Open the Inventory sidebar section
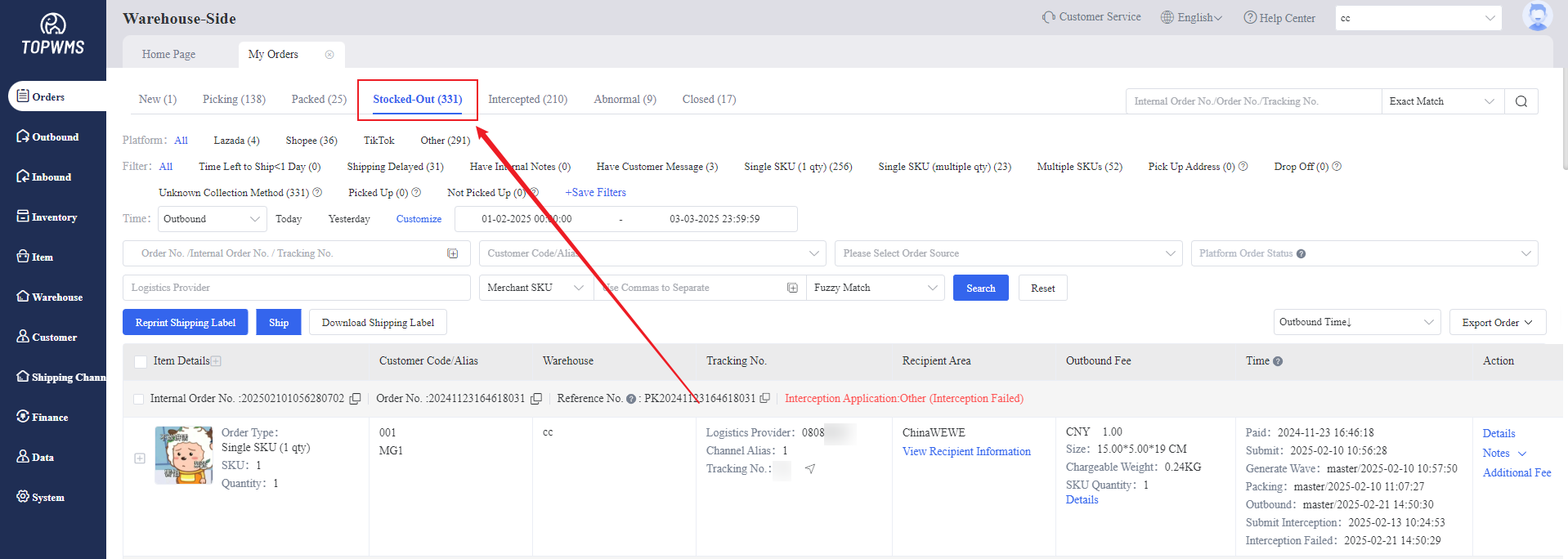The image size is (1568, 559). pyautogui.click(x=53, y=217)
